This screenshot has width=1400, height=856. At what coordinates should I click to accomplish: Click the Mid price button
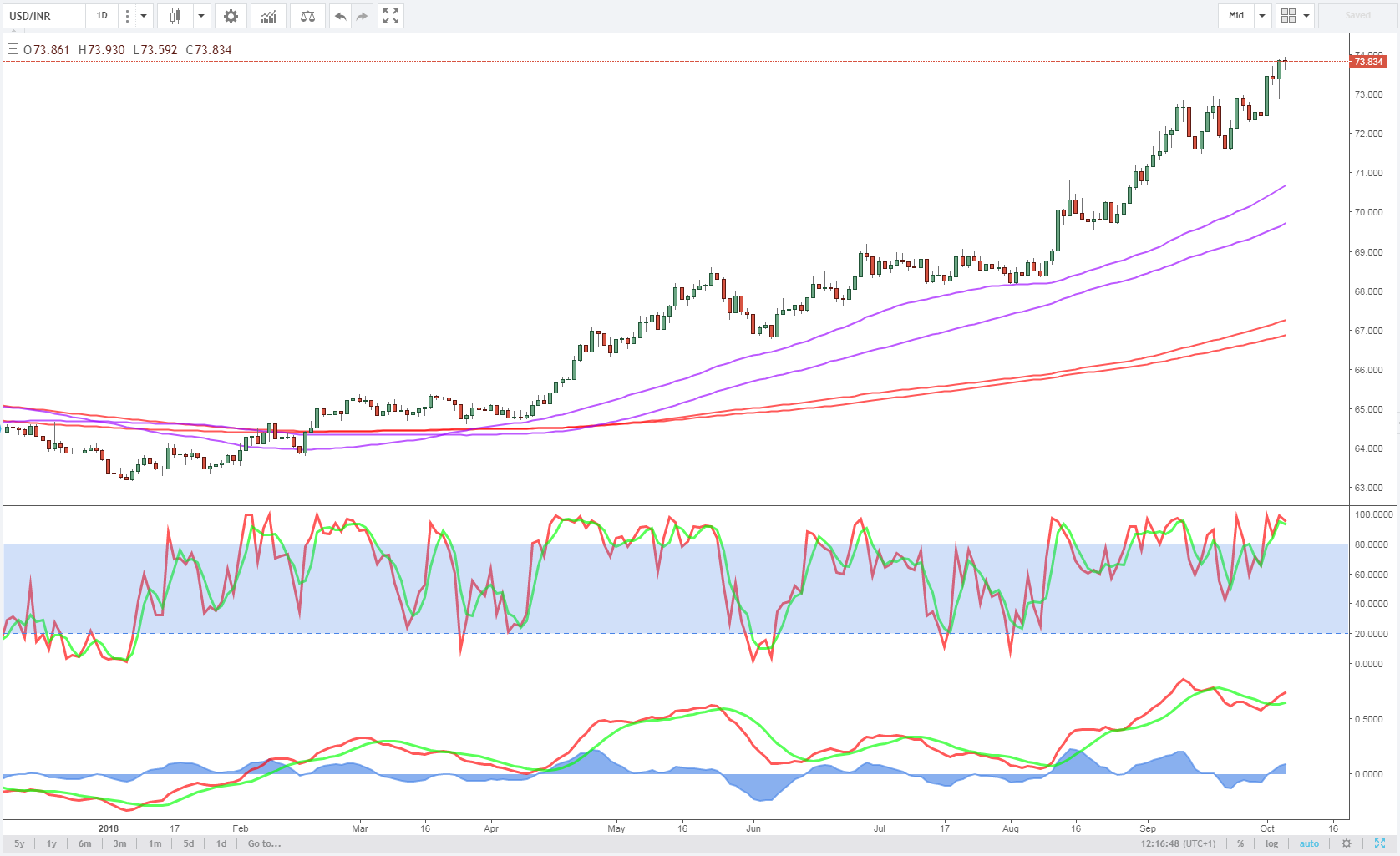tap(1236, 16)
